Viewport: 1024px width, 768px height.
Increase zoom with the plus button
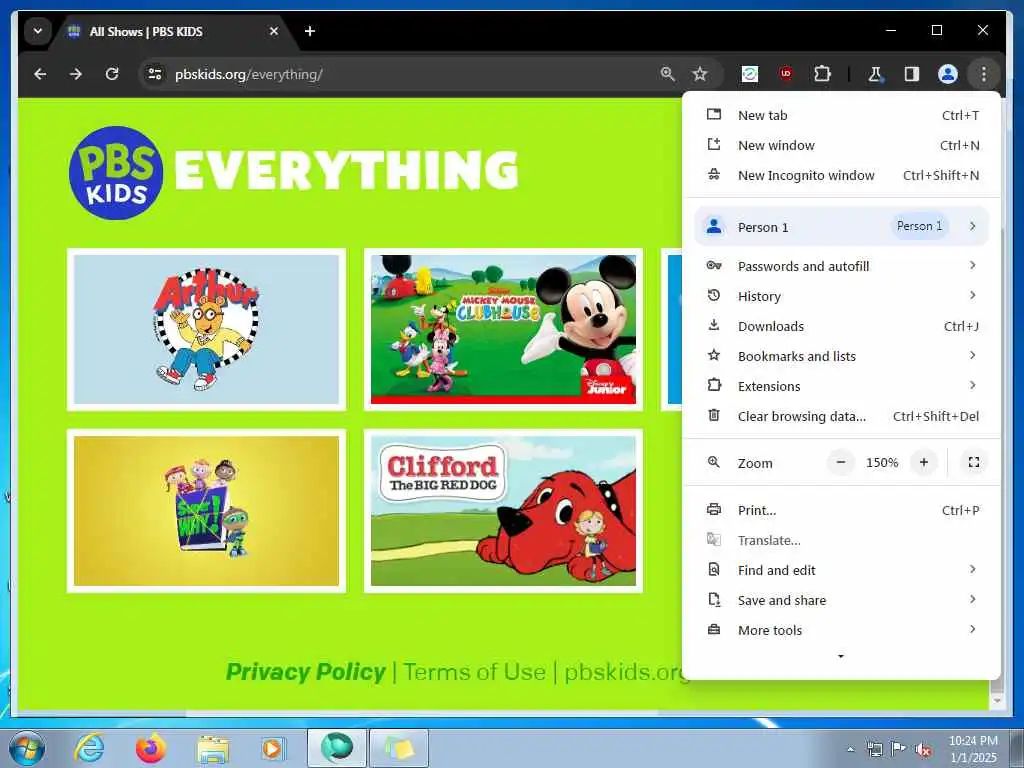coord(923,462)
